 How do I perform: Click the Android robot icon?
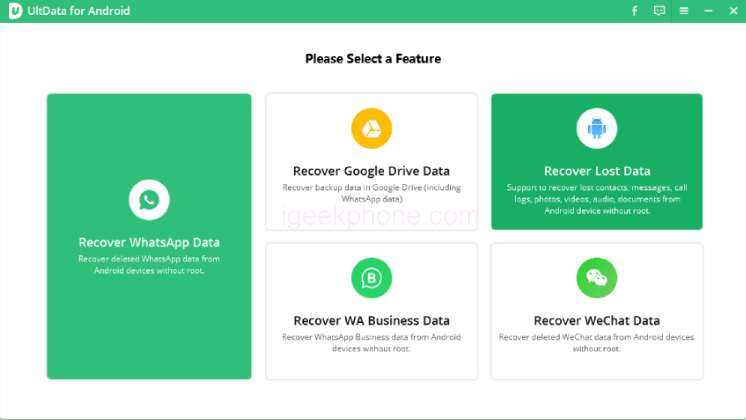[x=597, y=129]
